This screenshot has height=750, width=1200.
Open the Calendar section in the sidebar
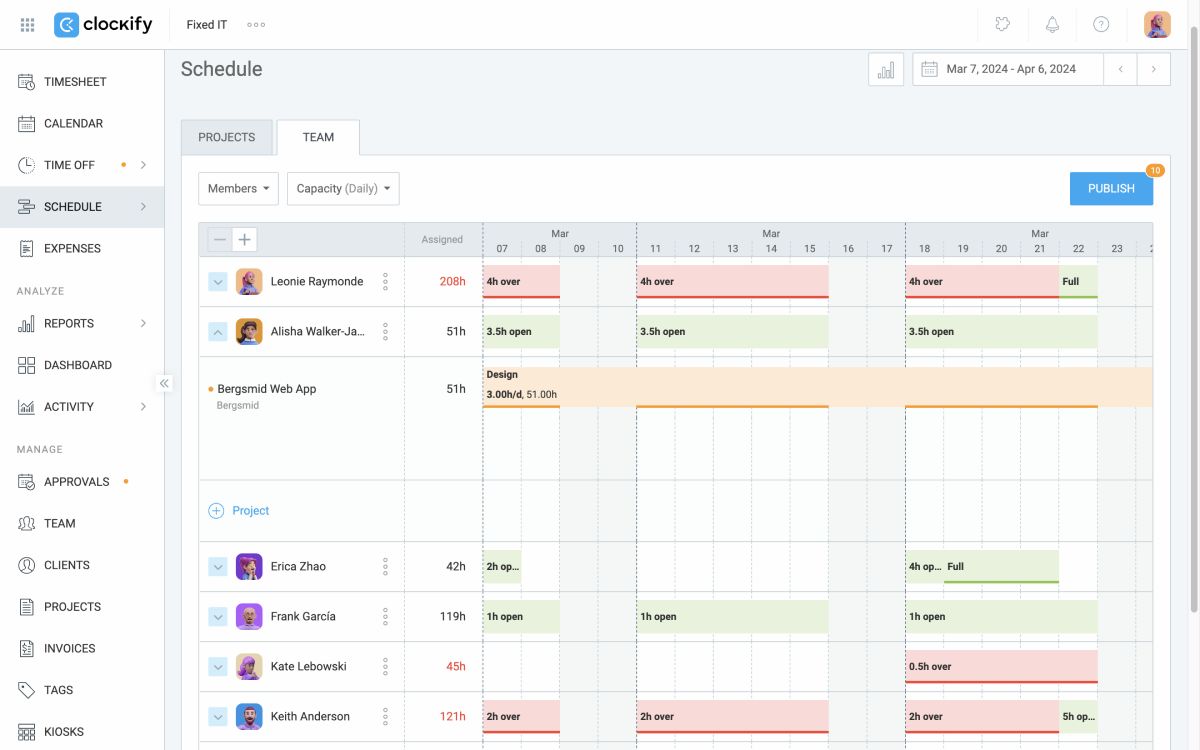(x=74, y=123)
